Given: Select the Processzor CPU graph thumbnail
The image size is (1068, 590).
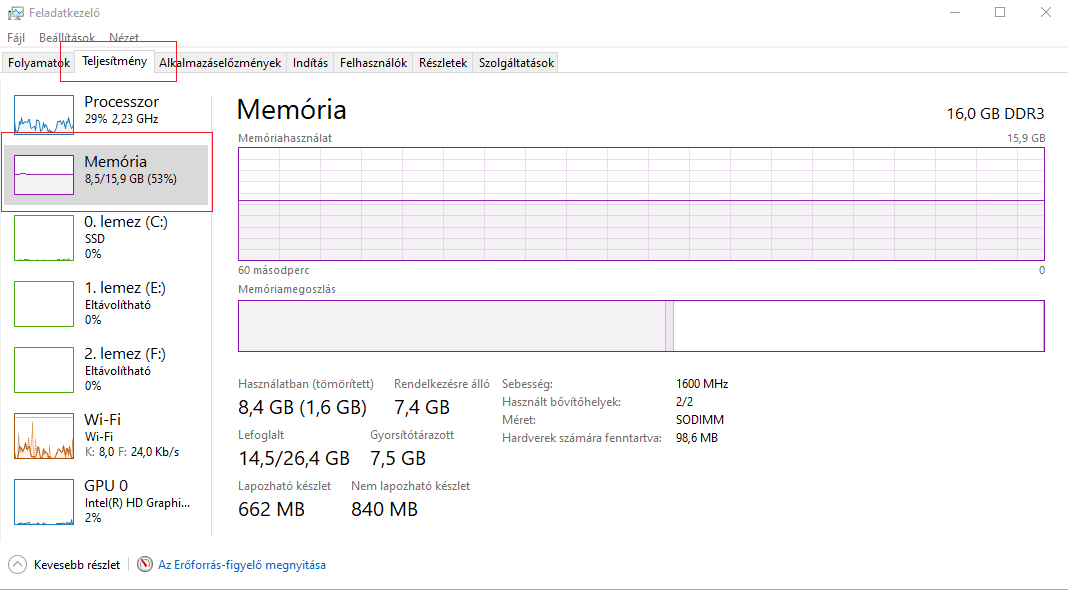Looking at the screenshot, I should click(44, 115).
